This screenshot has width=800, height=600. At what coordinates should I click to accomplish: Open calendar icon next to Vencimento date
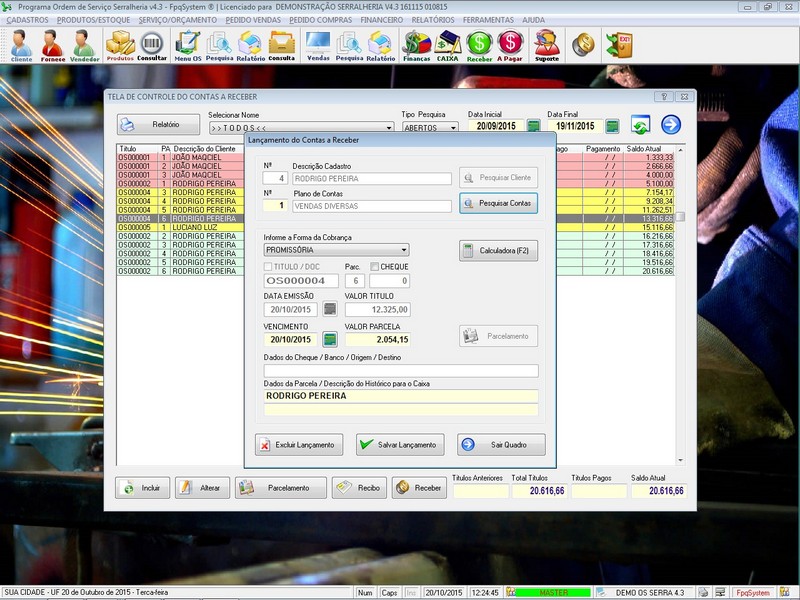pos(330,340)
